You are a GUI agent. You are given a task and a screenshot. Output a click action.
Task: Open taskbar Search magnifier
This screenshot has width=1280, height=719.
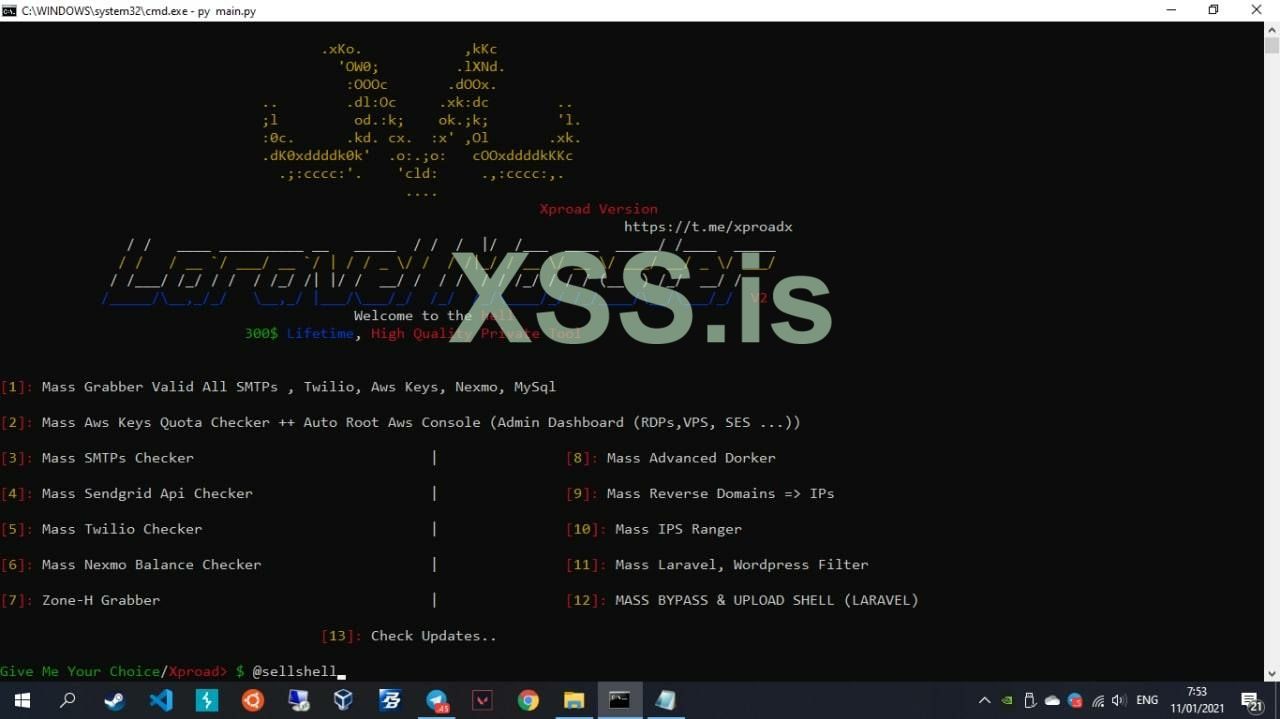pyautogui.click(x=67, y=700)
